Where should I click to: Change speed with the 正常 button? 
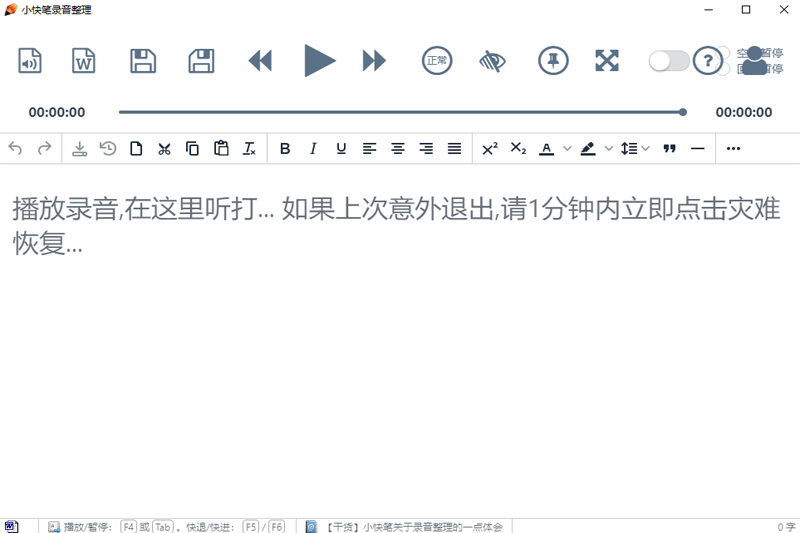[437, 61]
